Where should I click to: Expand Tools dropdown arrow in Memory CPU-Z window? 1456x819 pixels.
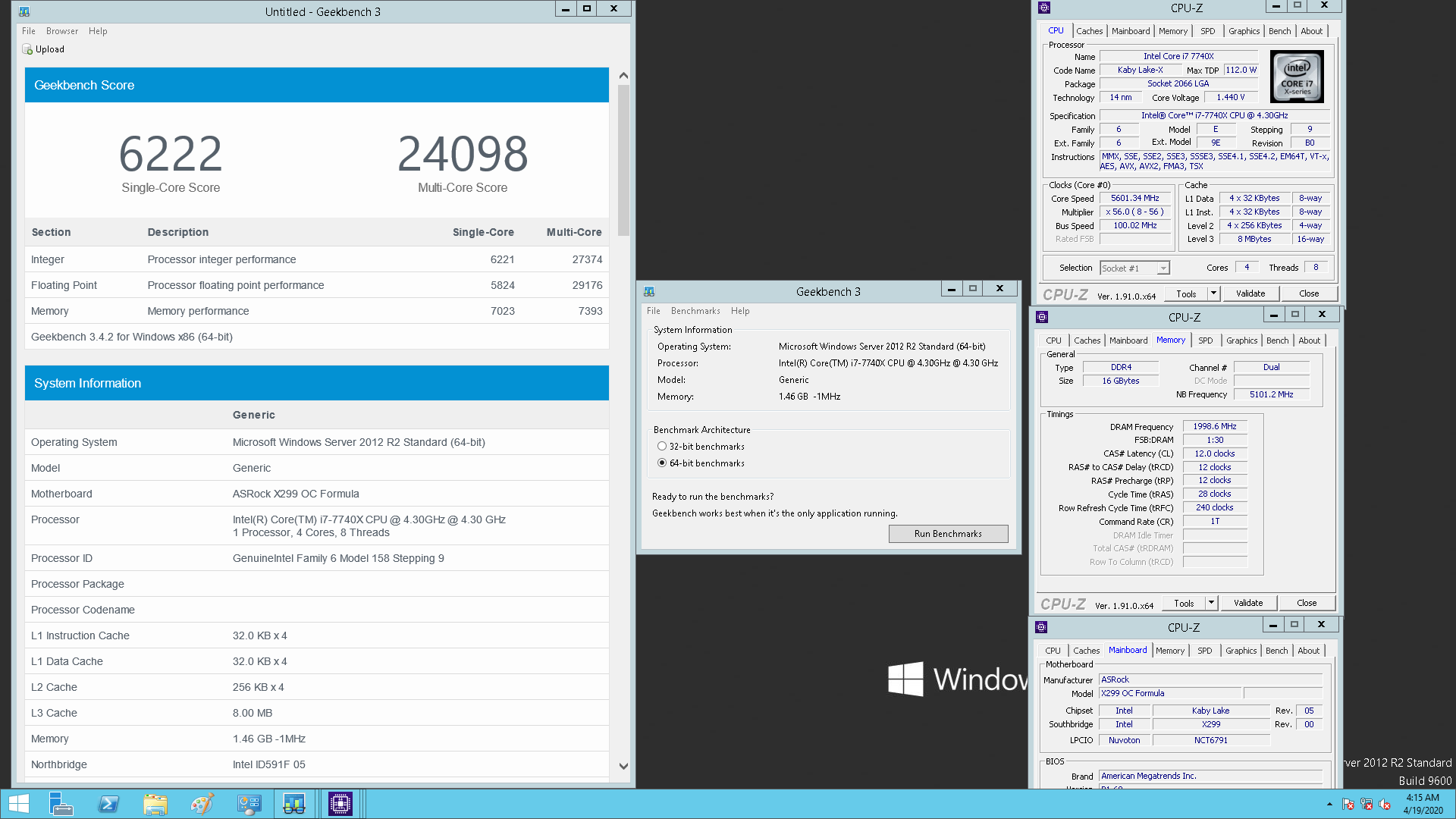1211,603
